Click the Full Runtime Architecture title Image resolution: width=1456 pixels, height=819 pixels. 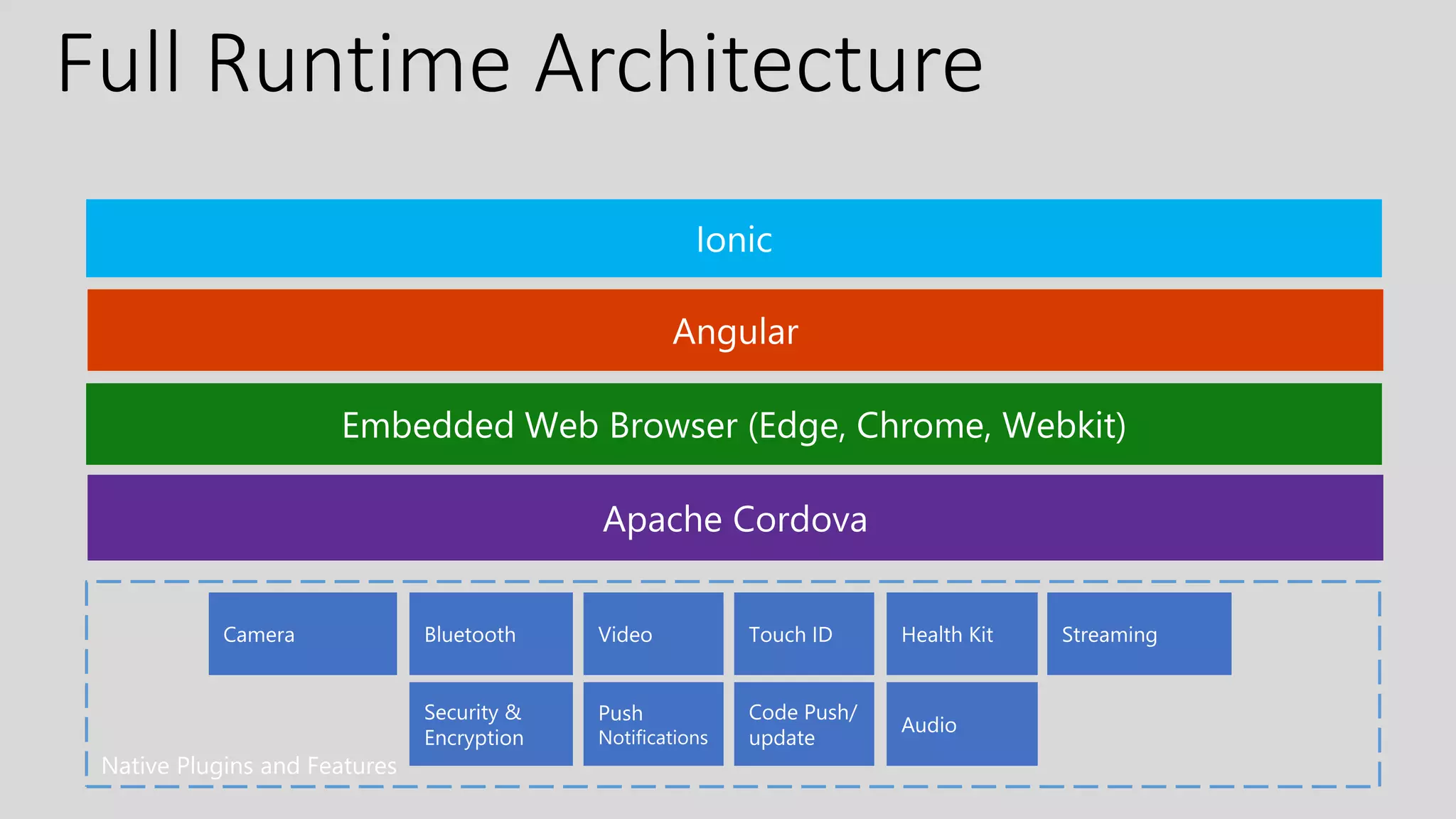coord(520,64)
